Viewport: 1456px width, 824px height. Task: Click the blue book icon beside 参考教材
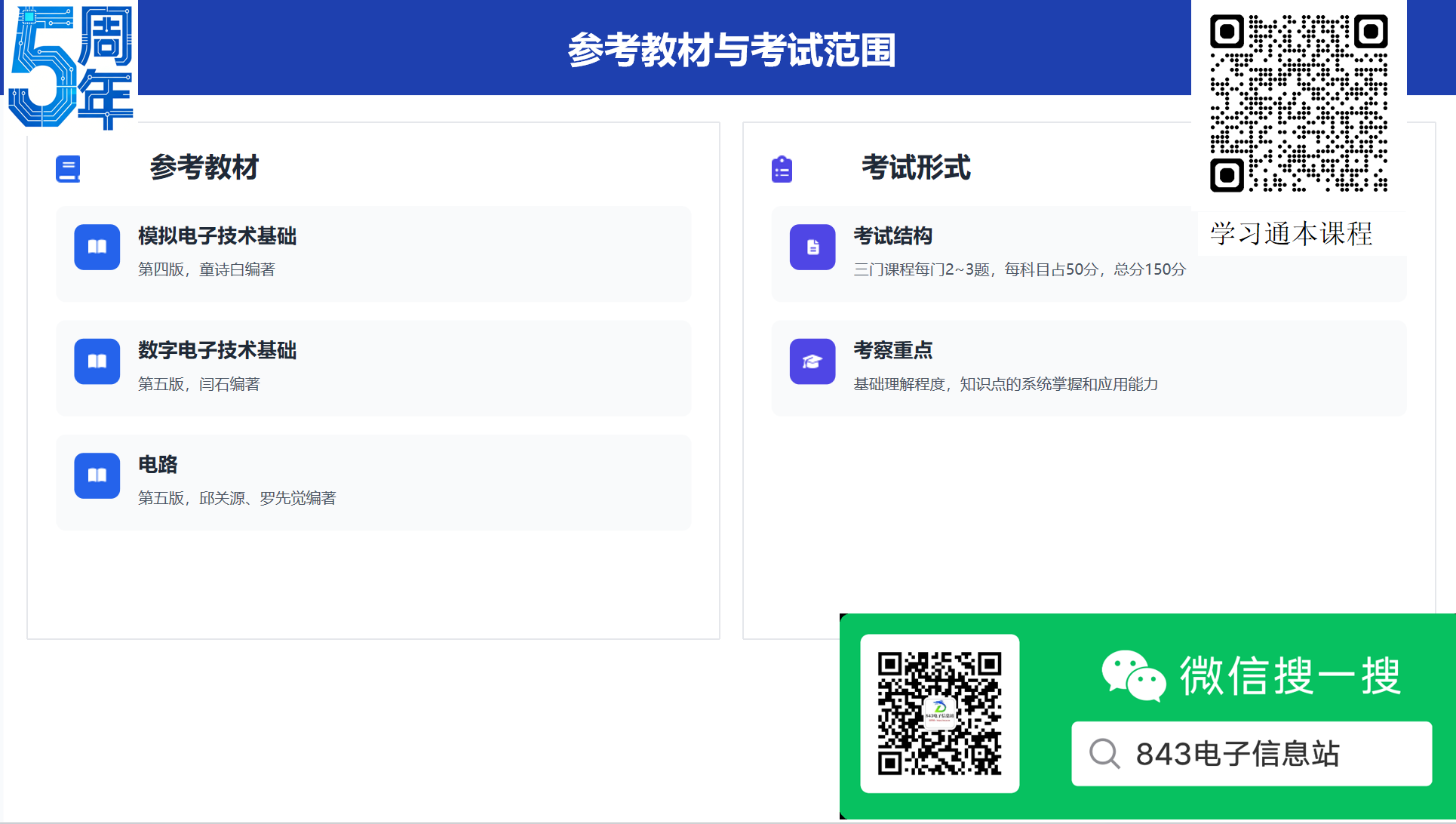[x=68, y=168]
